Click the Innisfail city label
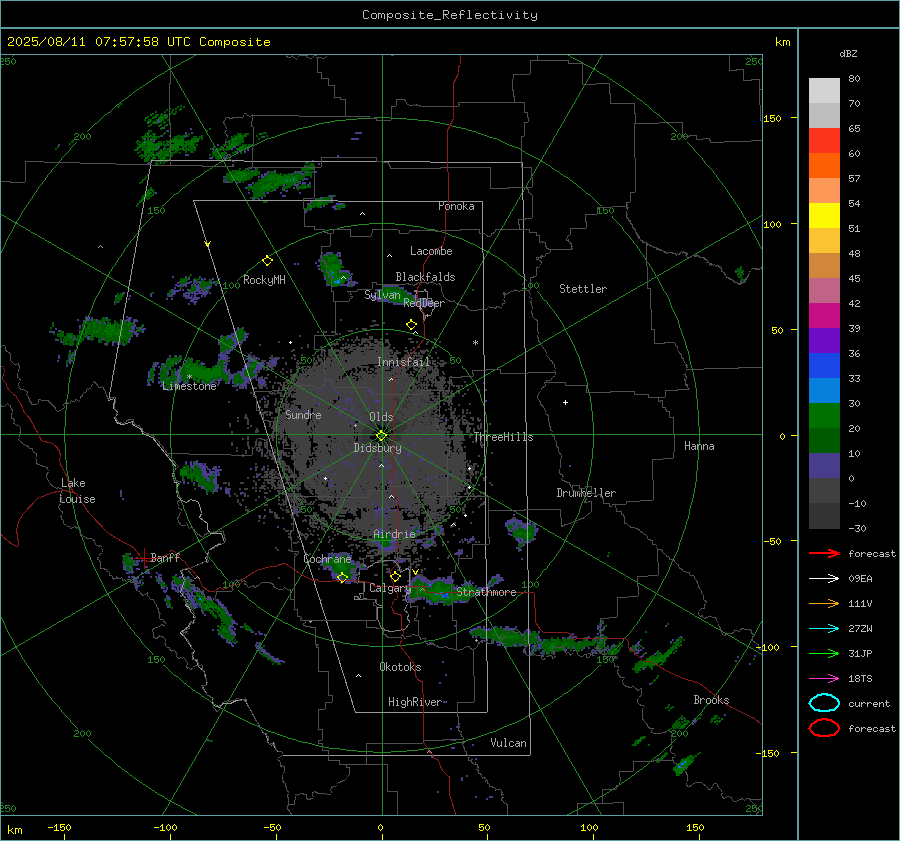Viewport: 900px width, 841px height. coord(403,362)
